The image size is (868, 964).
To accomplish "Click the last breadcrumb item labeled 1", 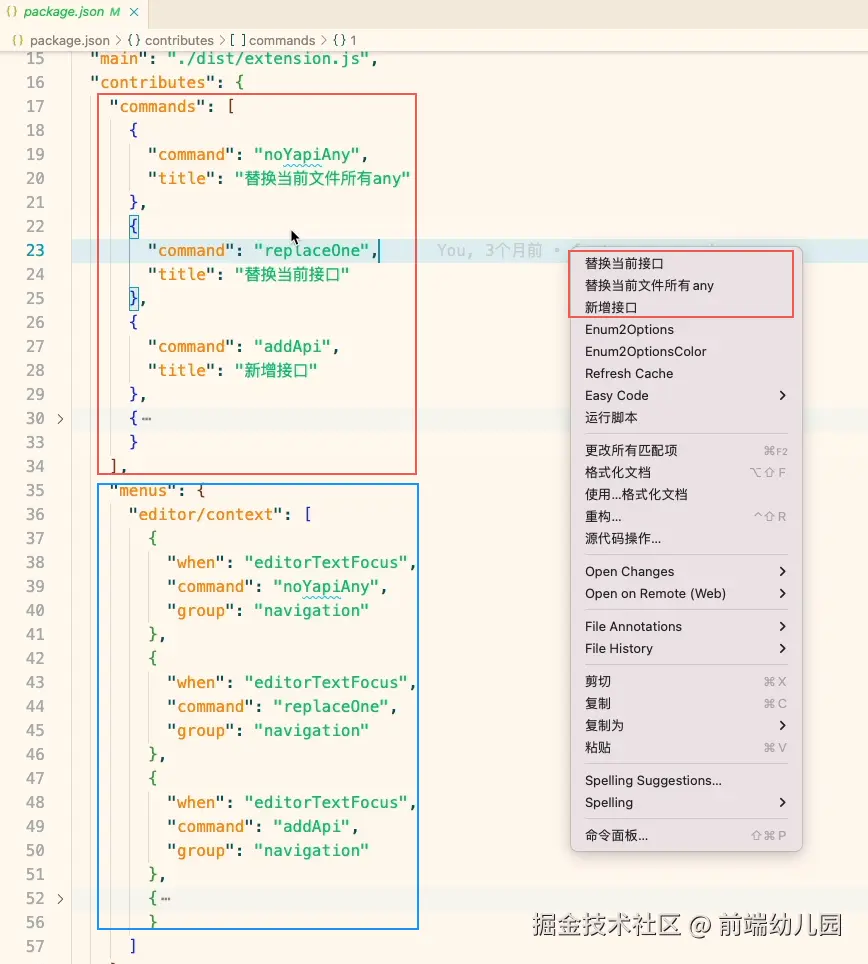I will (353, 40).
